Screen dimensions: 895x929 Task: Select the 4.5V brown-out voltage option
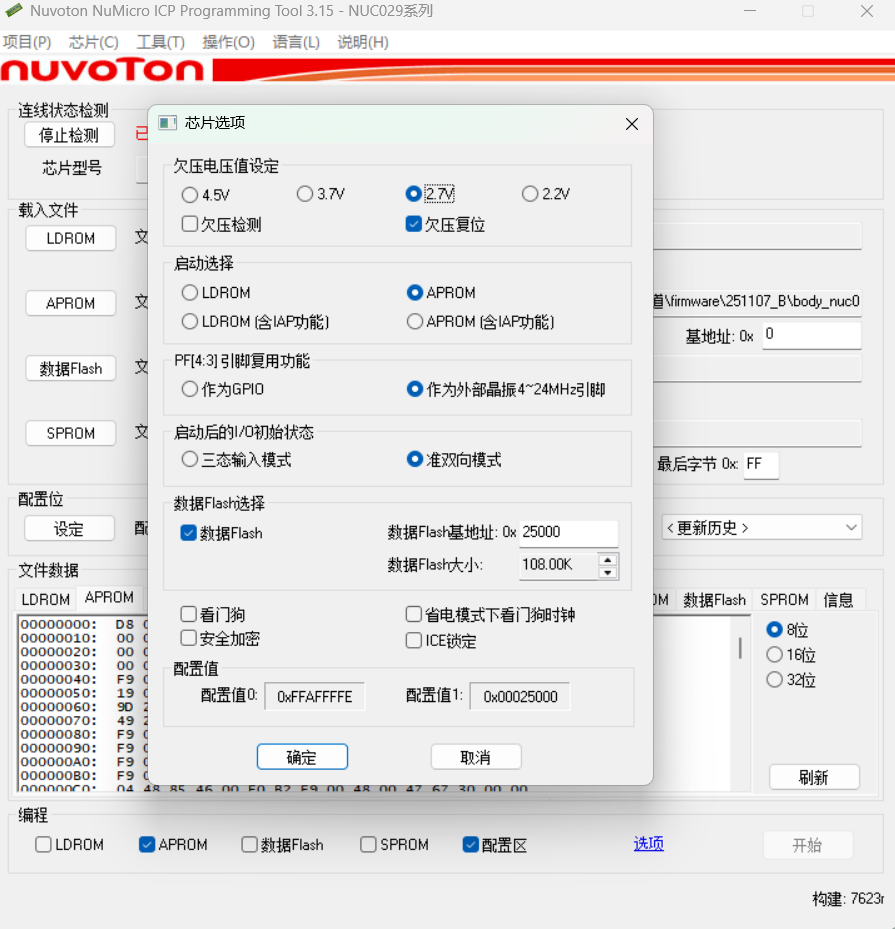point(190,195)
